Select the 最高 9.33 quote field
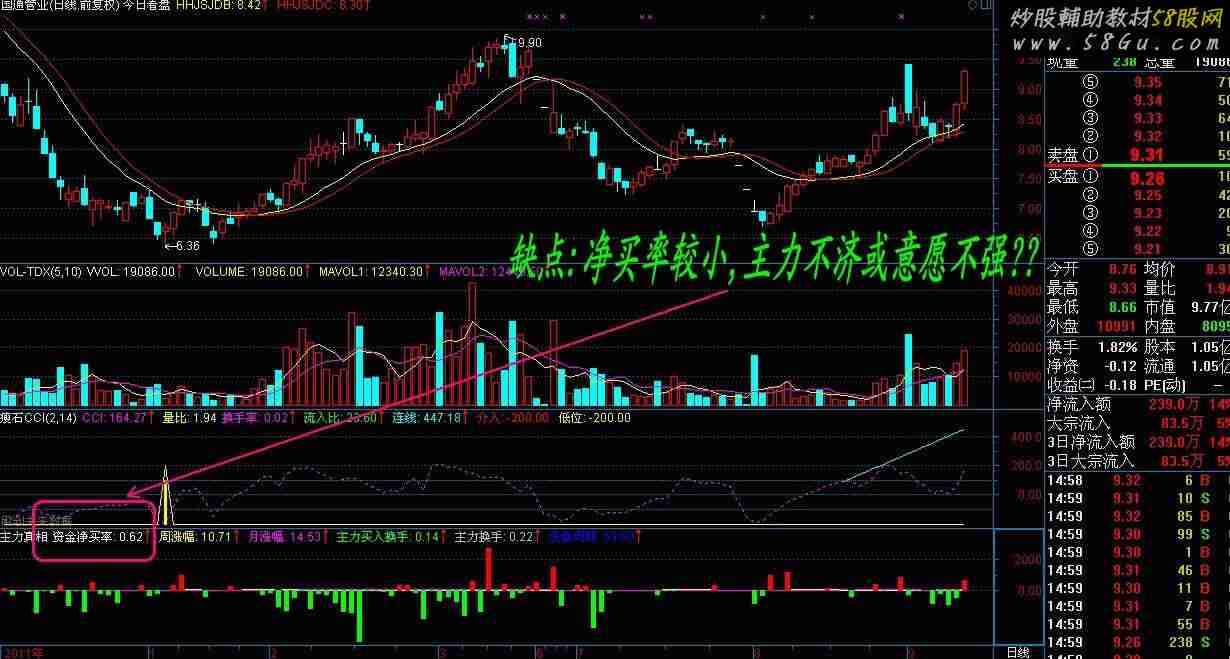 pyautogui.click(x=1091, y=289)
